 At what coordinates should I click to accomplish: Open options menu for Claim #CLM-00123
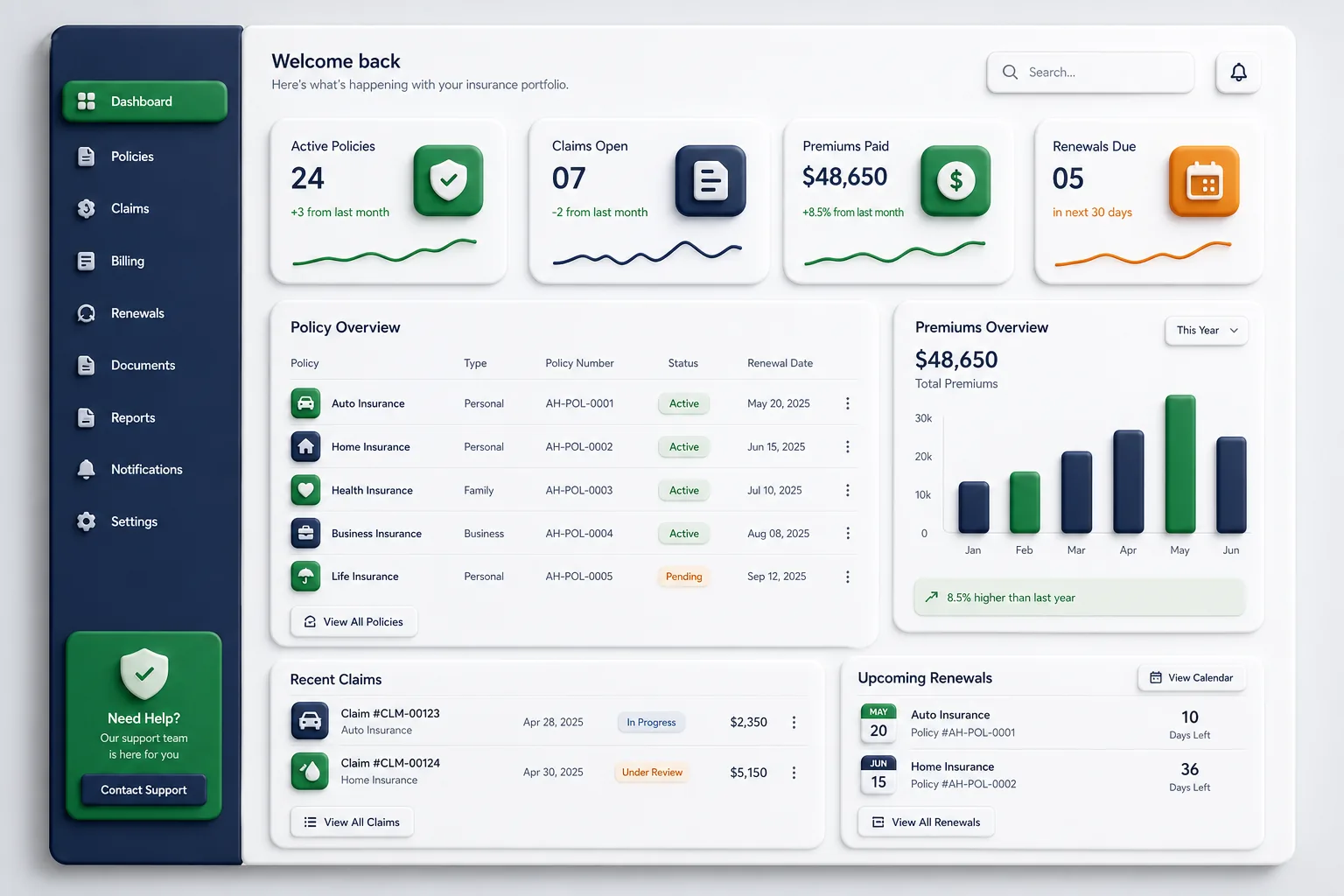tap(794, 722)
